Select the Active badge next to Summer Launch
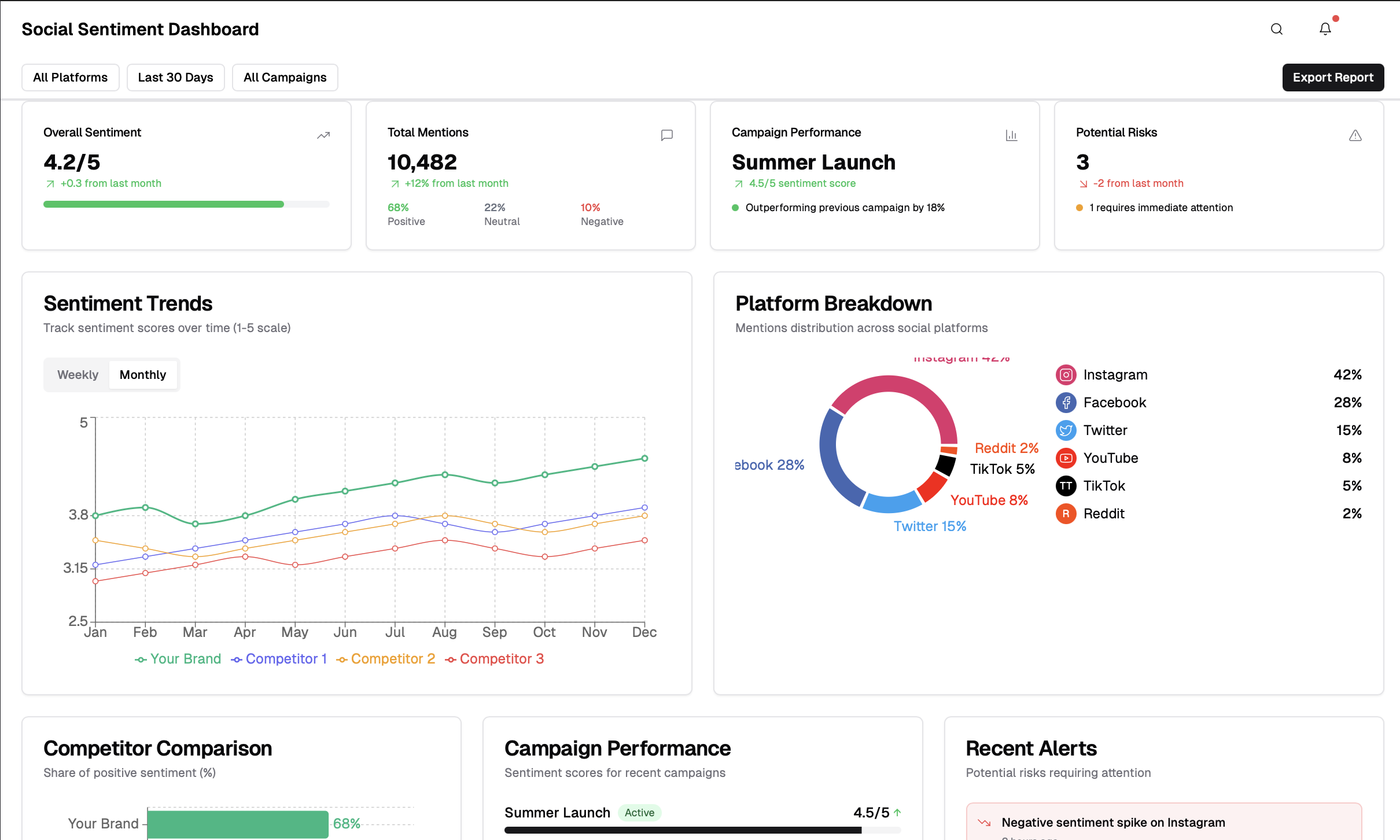Viewport: 1400px width, 840px height. tap(639, 812)
